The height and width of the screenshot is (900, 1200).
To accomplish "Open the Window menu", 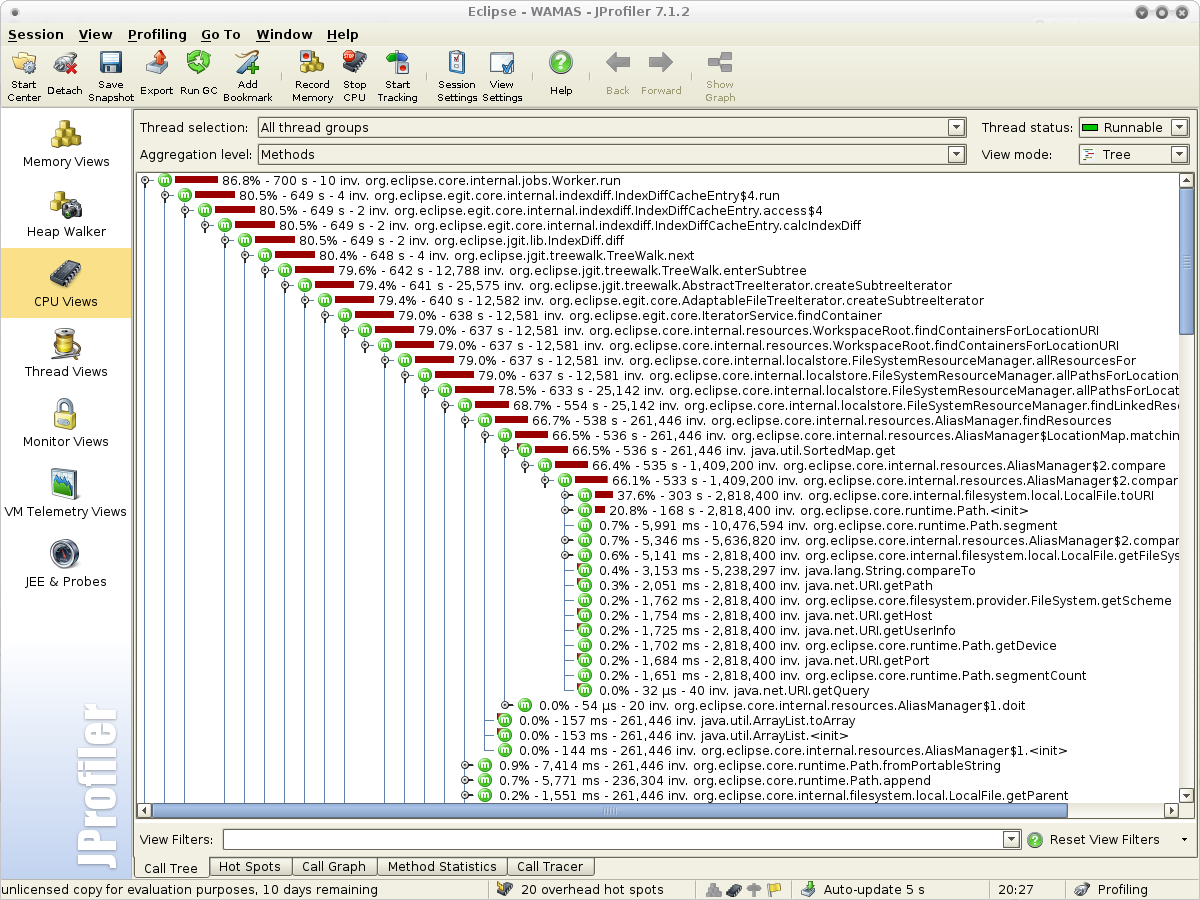I will pos(284,34).
